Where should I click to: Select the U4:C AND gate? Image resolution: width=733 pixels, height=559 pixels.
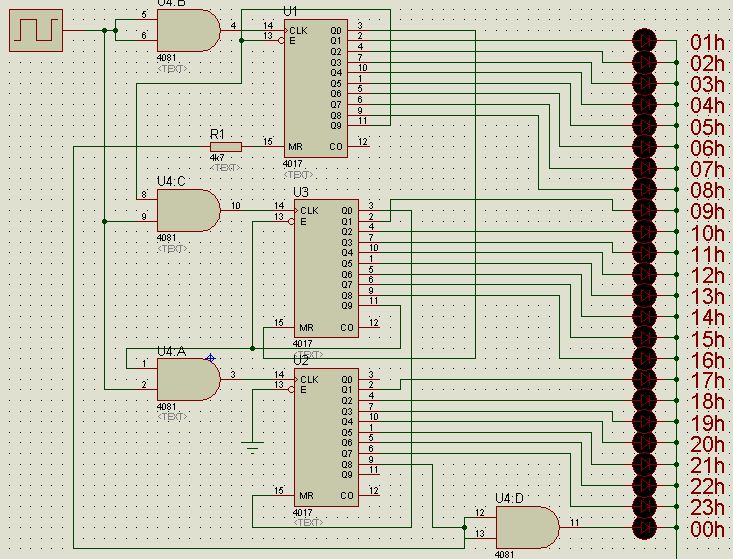pos(188,210)
